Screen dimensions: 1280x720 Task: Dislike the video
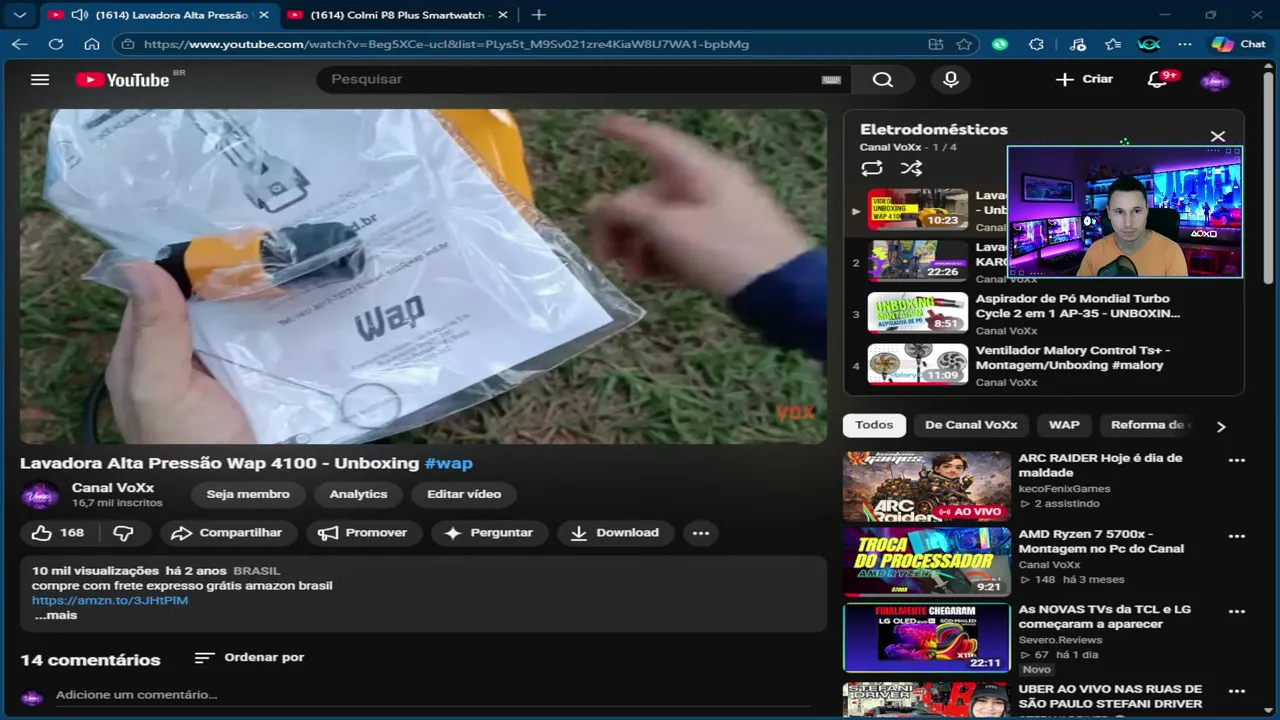[x=123, y=533]
